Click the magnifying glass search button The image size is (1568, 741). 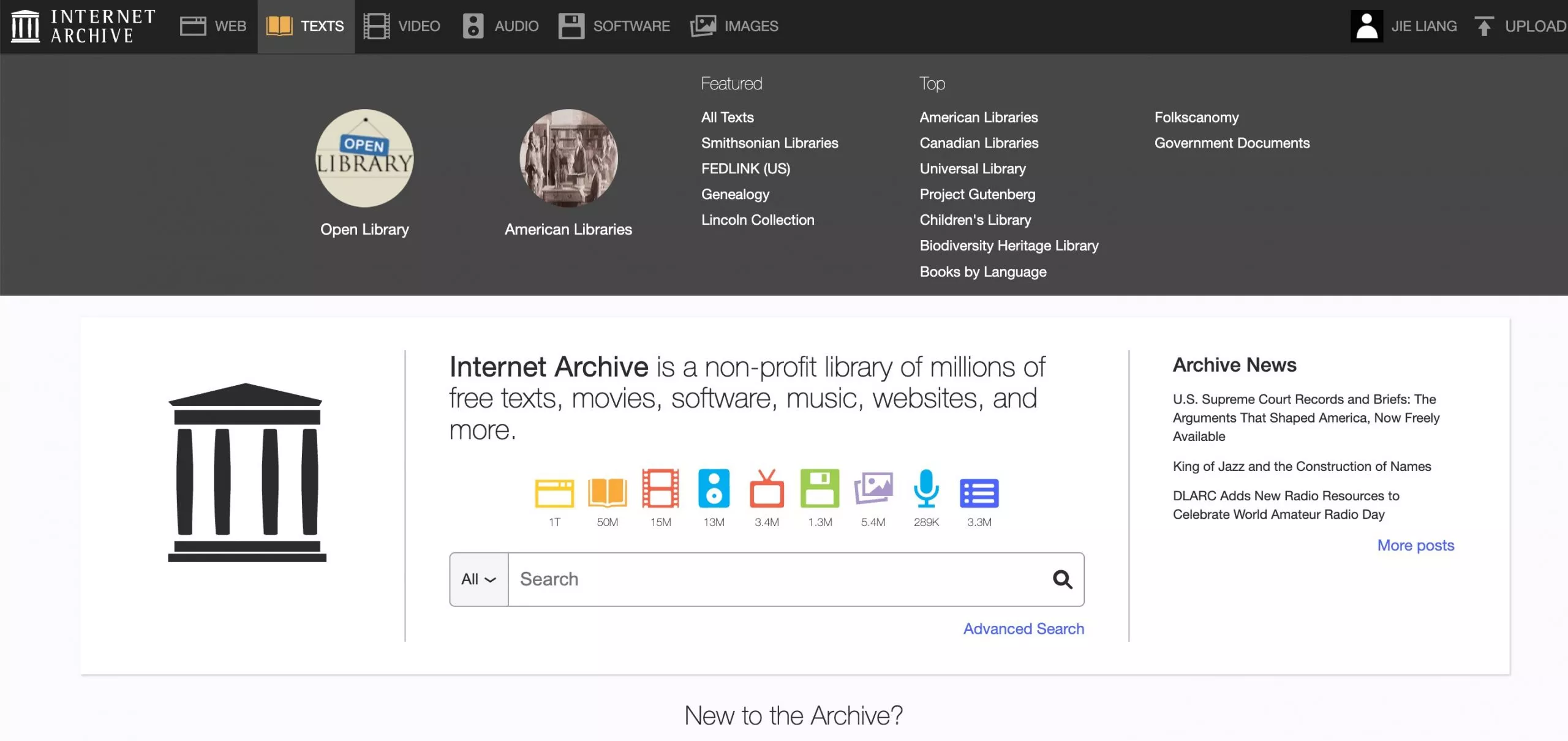[x=1063, y=579]
